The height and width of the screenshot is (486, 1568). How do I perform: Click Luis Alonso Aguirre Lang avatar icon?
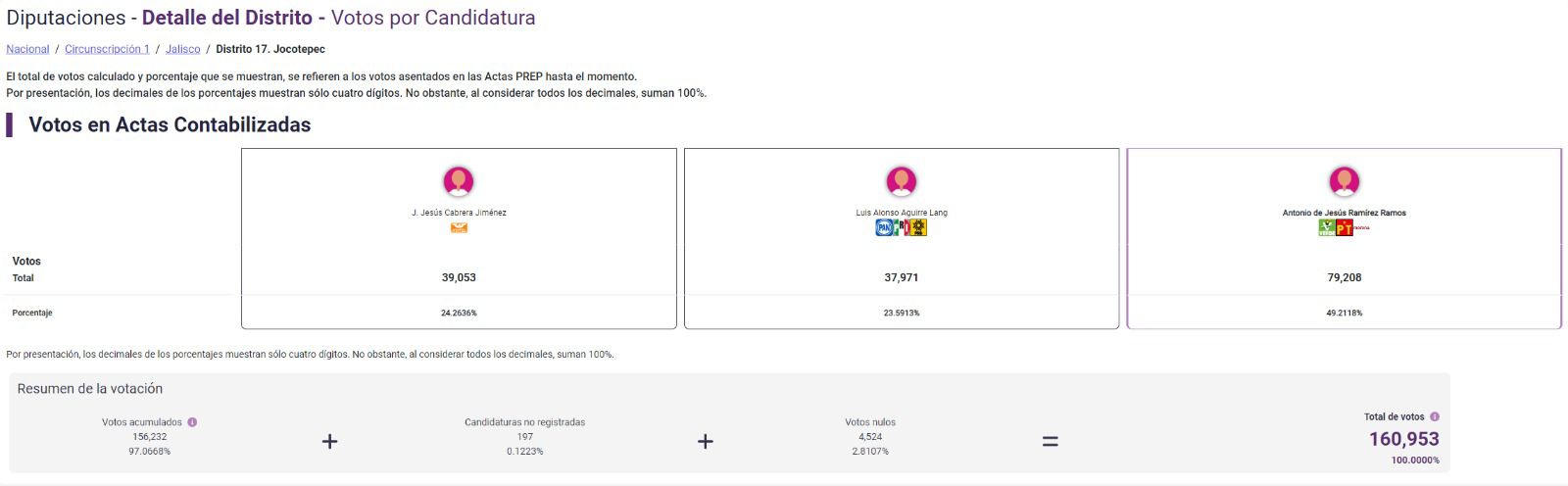pos(901,181)
